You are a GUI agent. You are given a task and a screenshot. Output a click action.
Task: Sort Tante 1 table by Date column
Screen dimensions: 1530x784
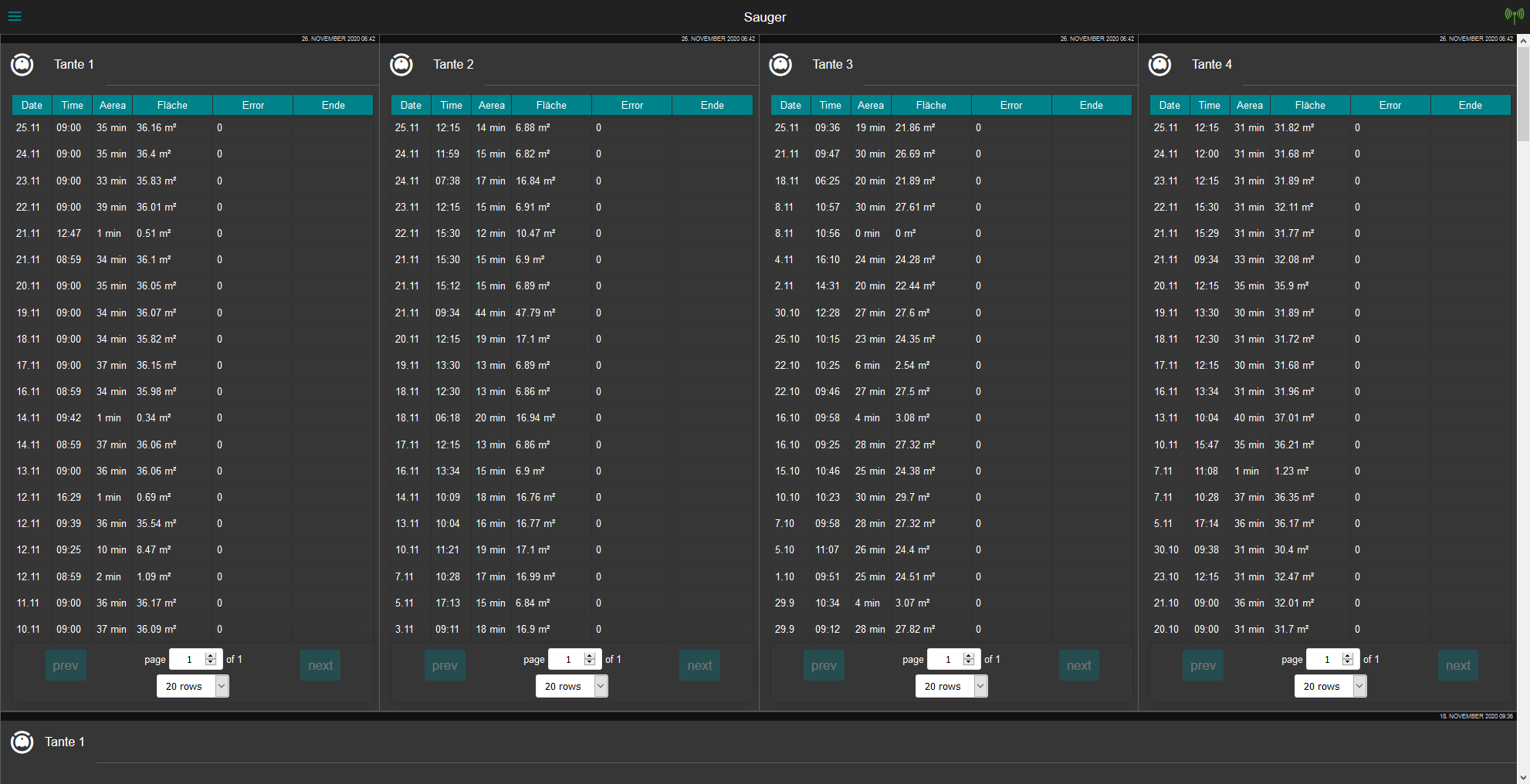pos(32,105)
